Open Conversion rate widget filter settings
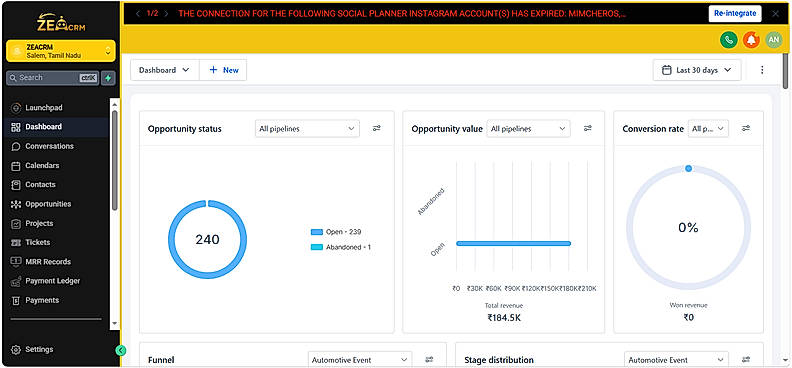The width and height of the screenshot is (792, 368). [746, 128]
